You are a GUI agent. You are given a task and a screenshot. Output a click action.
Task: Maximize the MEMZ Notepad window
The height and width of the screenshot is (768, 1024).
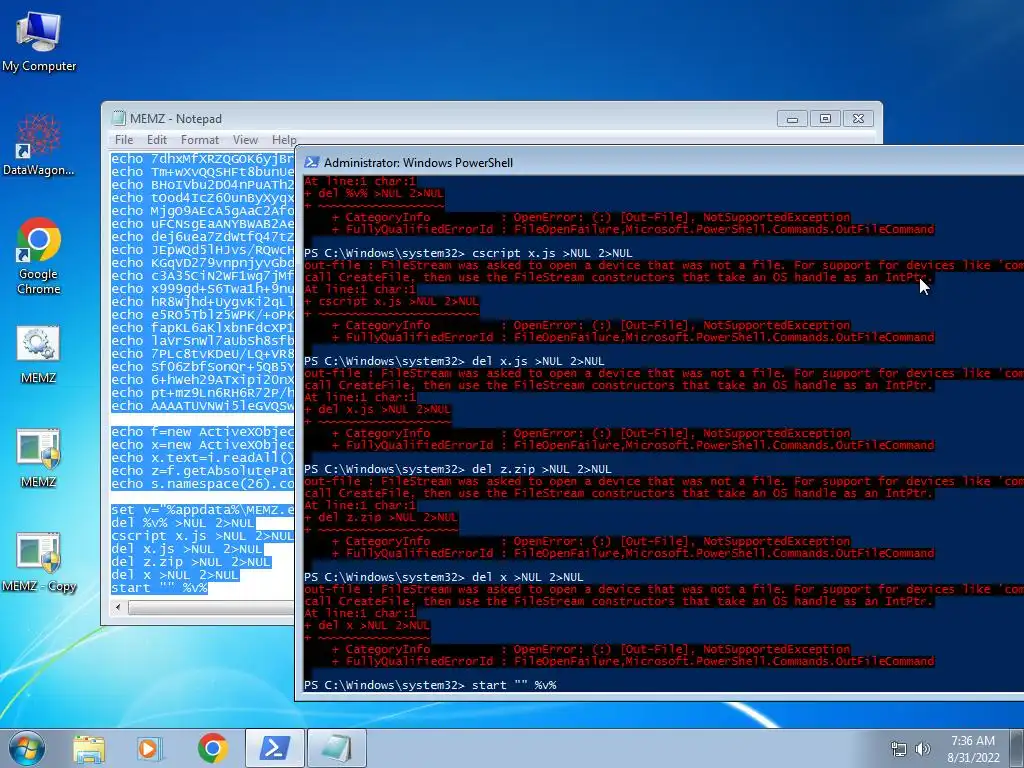pos(825,119)
